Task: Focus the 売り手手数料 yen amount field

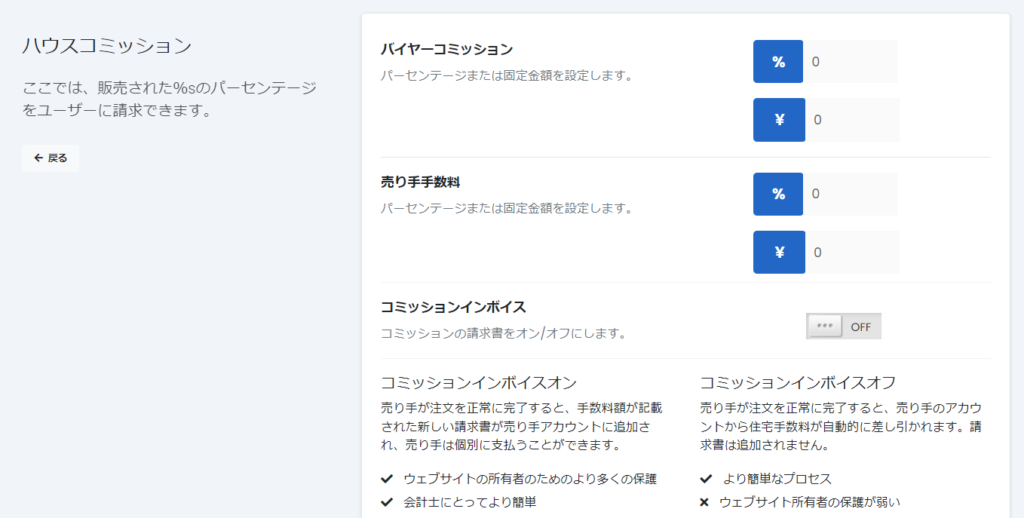Action: point(851,252)
